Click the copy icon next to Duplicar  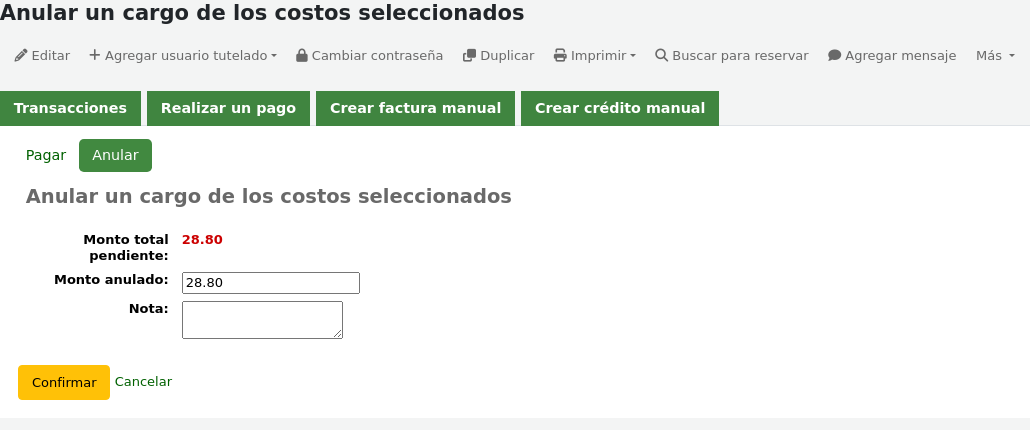(x=469, y=56)
